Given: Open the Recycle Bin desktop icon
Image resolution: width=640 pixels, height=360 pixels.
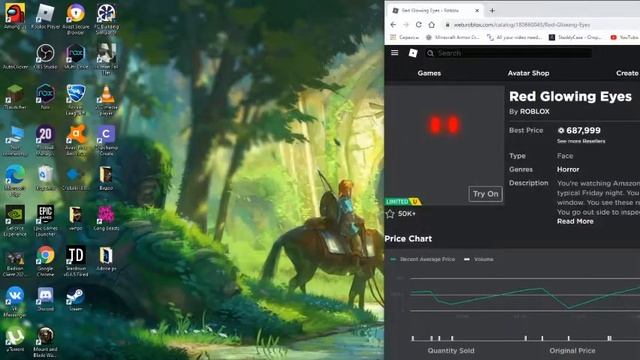Looking at the screenshot, I should coord(45,178).
